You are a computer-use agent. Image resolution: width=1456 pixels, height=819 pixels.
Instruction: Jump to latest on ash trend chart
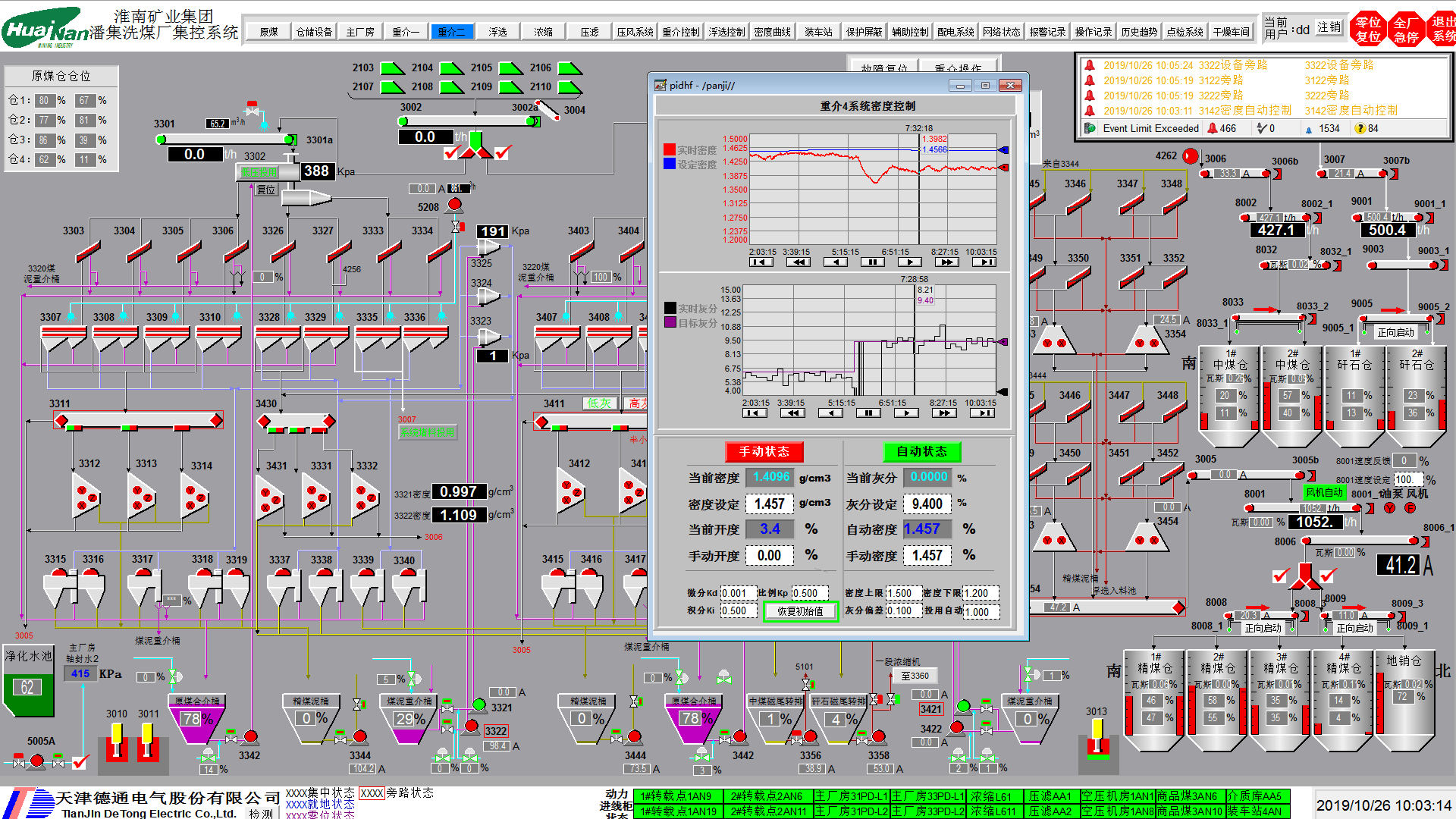(982, 413)
